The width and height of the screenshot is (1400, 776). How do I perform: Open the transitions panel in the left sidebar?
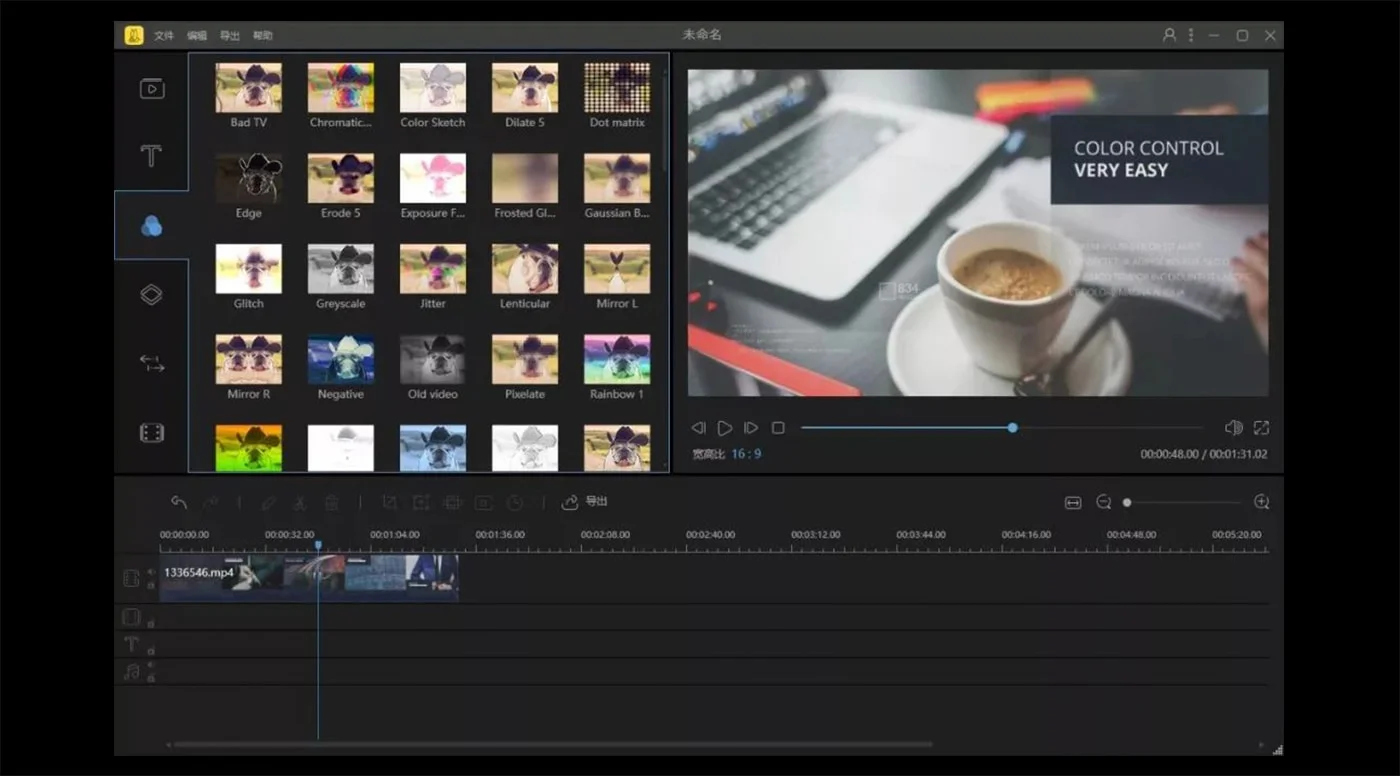[x=151, y=364]
